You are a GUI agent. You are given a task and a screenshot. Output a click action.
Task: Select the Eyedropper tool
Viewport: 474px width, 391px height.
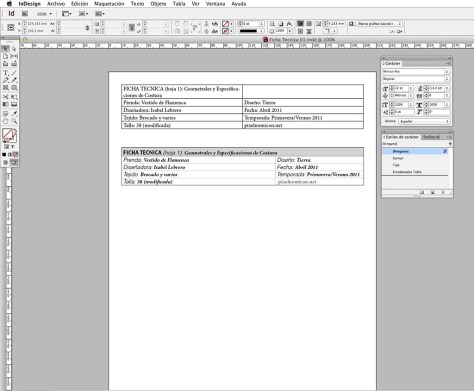(x=14, y=114)
